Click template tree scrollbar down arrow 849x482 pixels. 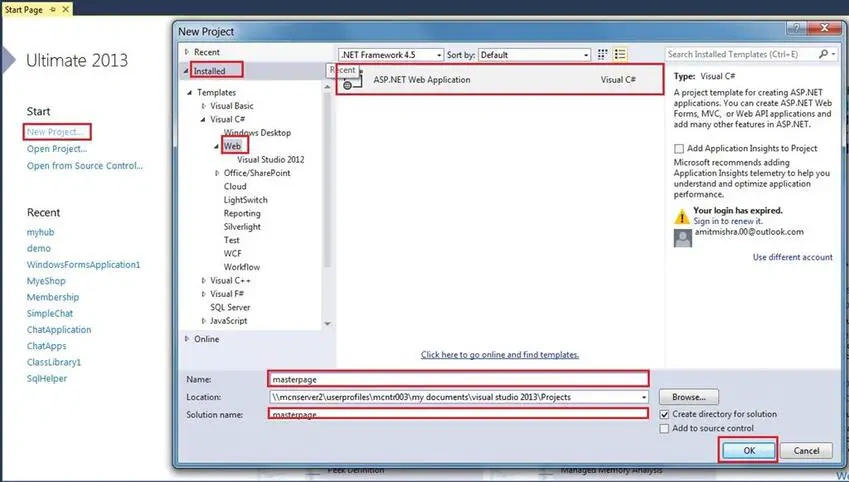(327, 324)
